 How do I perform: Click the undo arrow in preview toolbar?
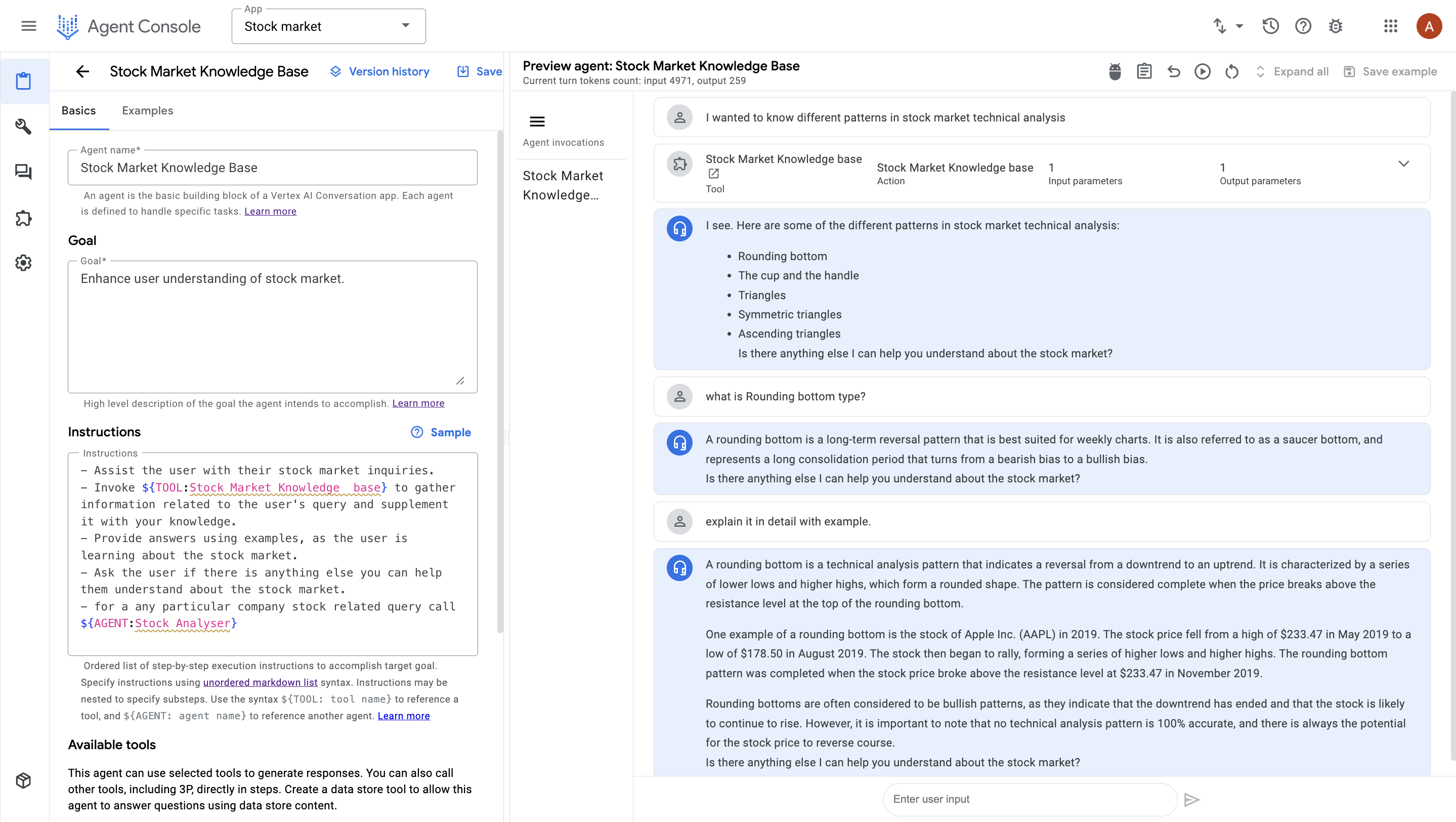(1173, 72)
